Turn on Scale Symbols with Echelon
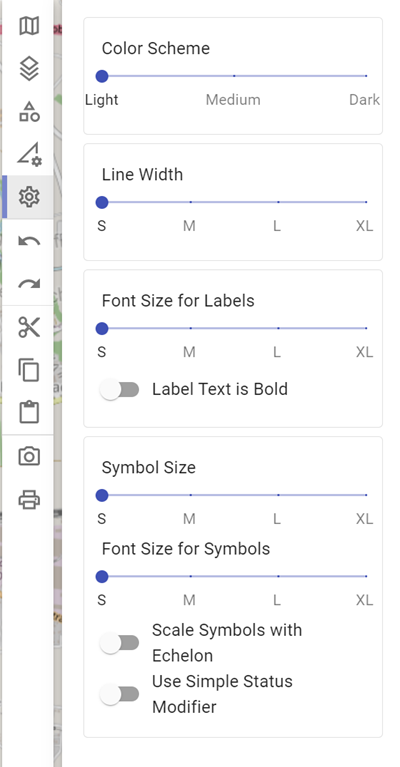This screenshot has width=400, height=767. click(x=119, y=643)
